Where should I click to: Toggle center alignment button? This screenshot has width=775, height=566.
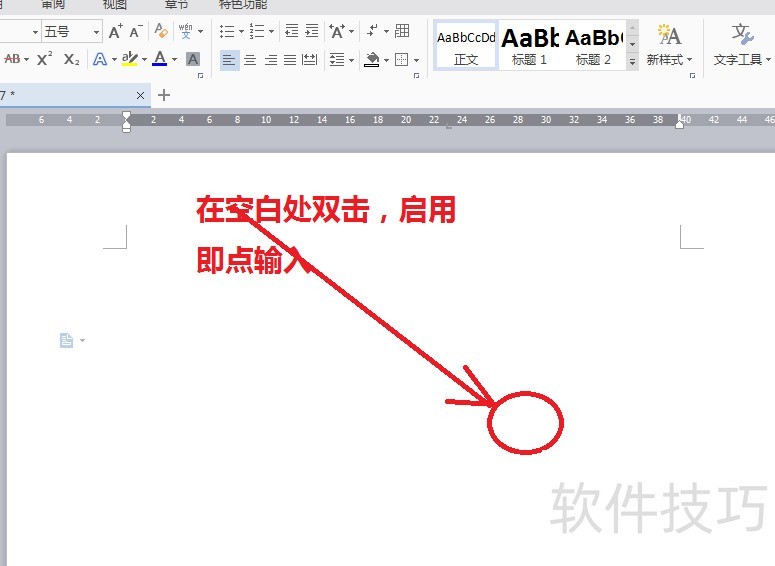pos(250,60)
